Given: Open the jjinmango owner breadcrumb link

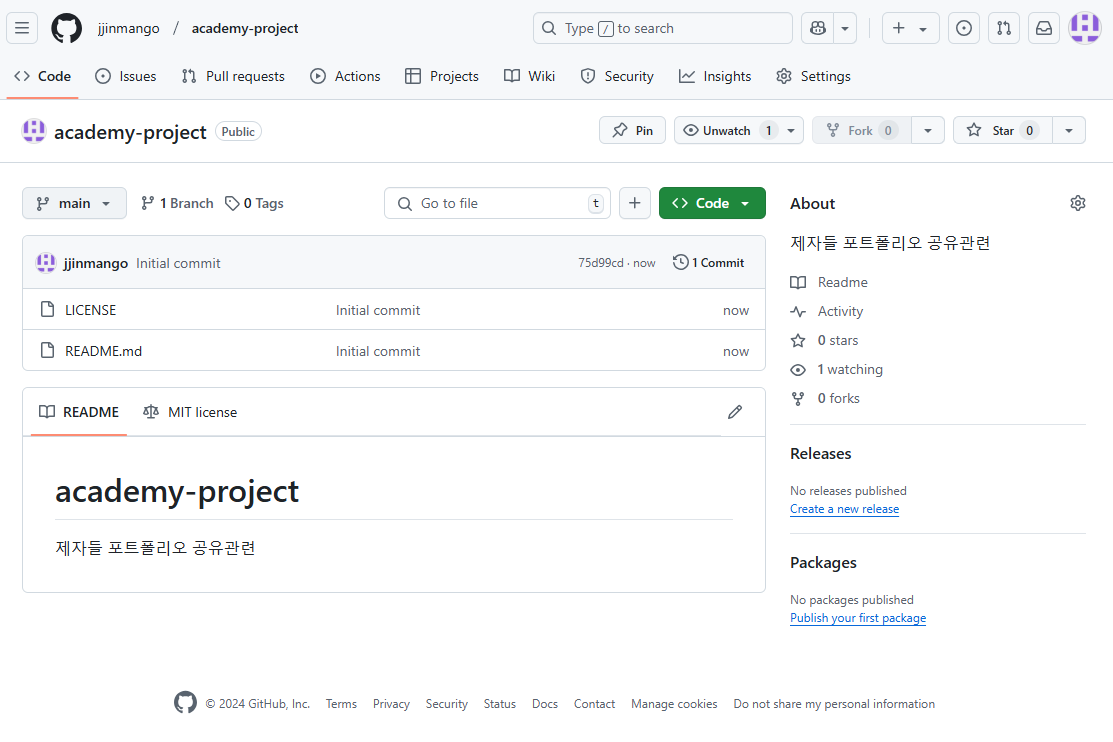Looking at the screenshot, I should (x=128, y=28).
